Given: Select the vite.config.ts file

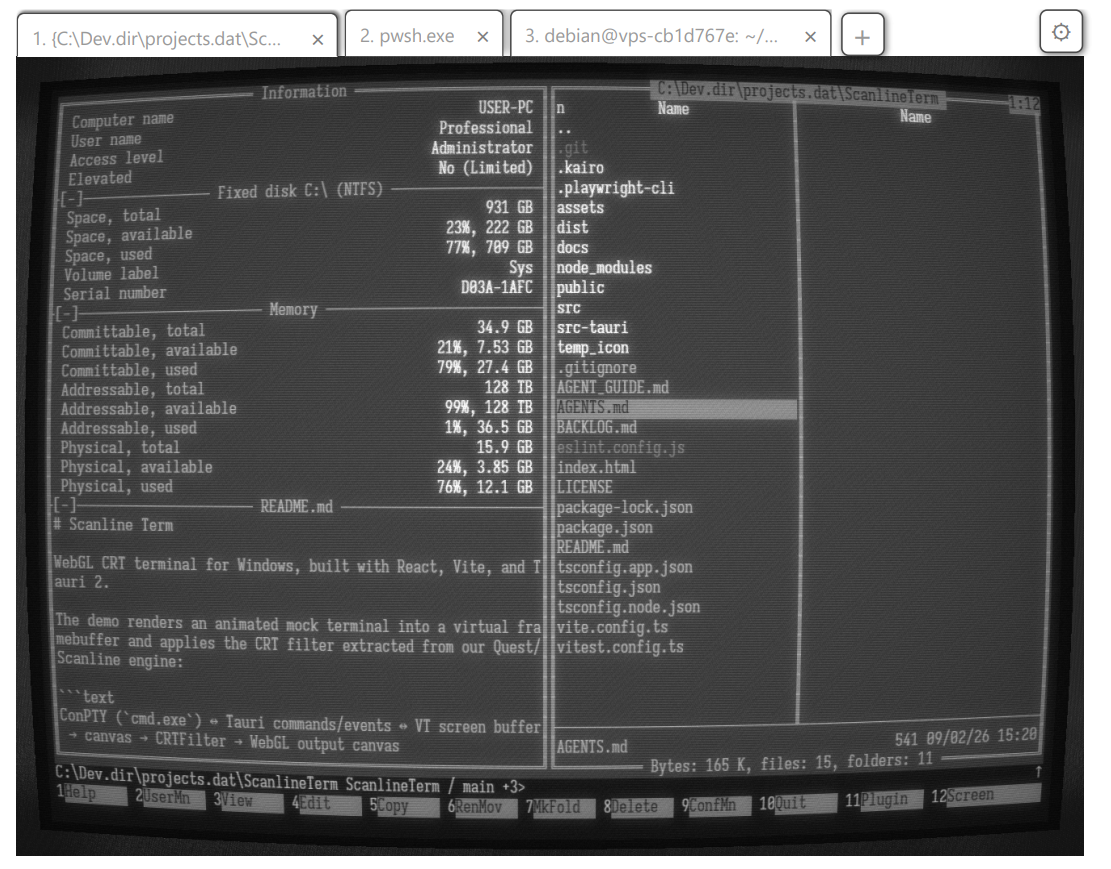Looking at the screenshot, I should pyautogui.click(x=612, y=627).
